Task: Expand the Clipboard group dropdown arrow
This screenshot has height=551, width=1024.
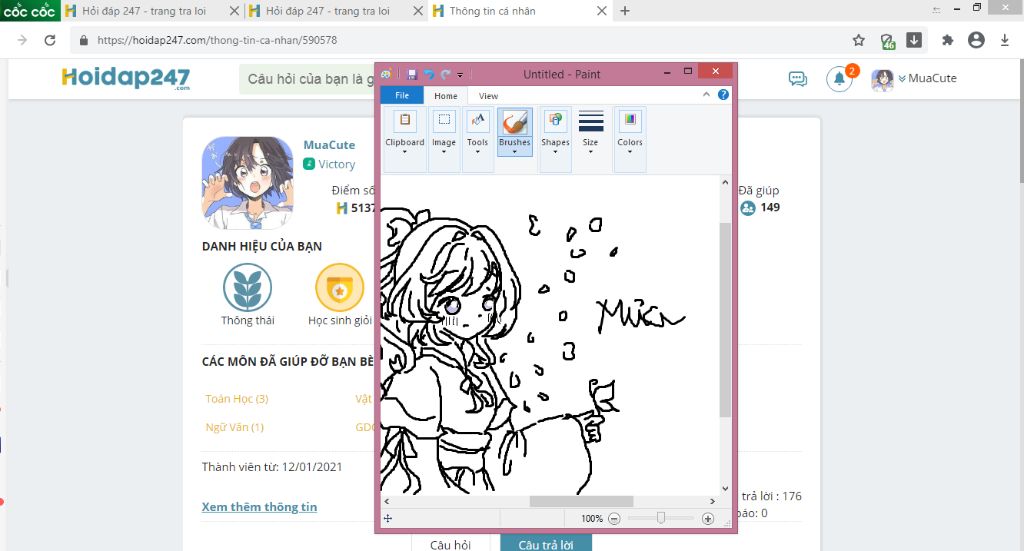Action: (x=404, y=152)
